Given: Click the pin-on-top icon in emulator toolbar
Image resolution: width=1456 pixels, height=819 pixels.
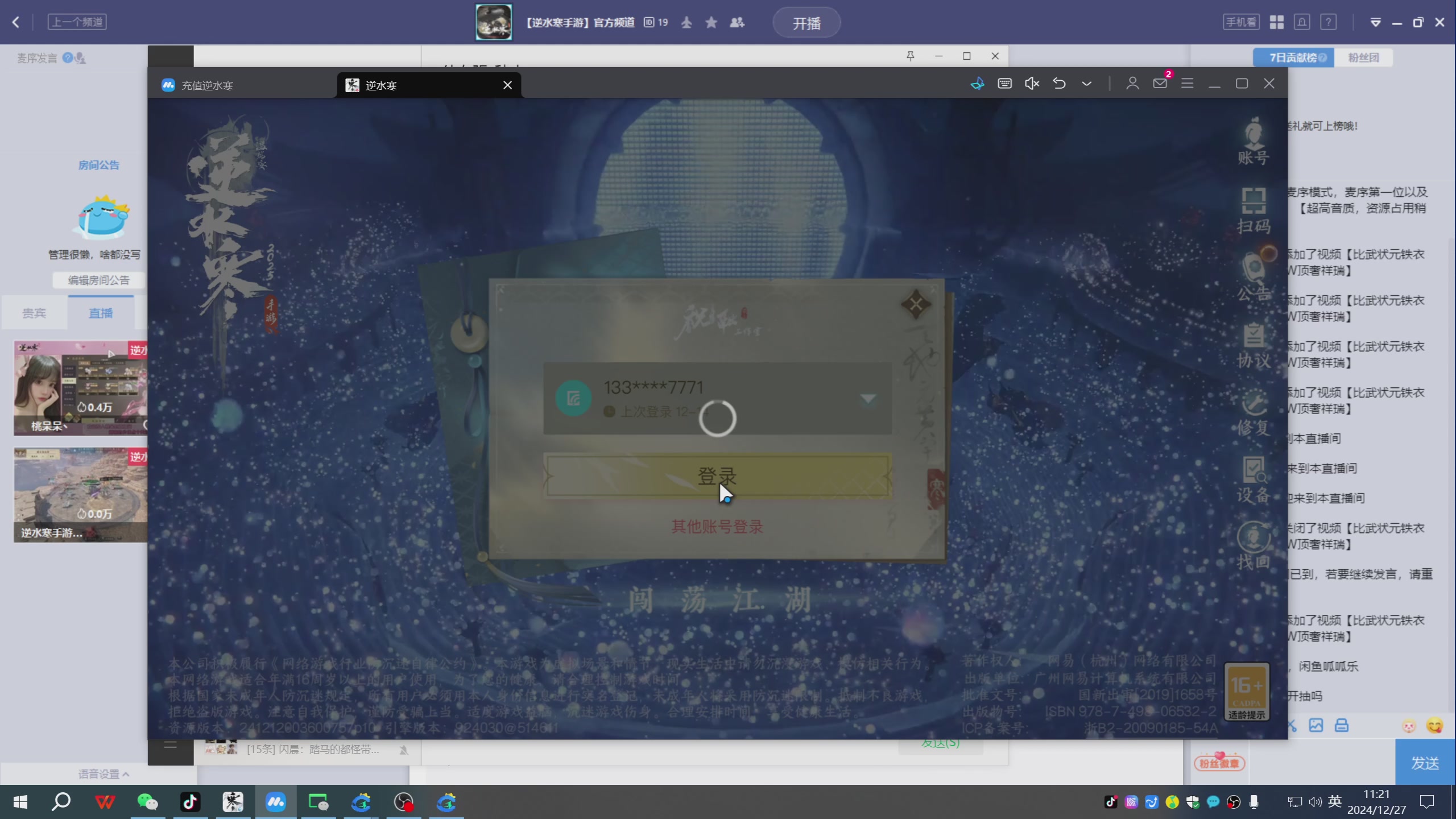Looking at the screenshot, I should click(x=977, y=84).
